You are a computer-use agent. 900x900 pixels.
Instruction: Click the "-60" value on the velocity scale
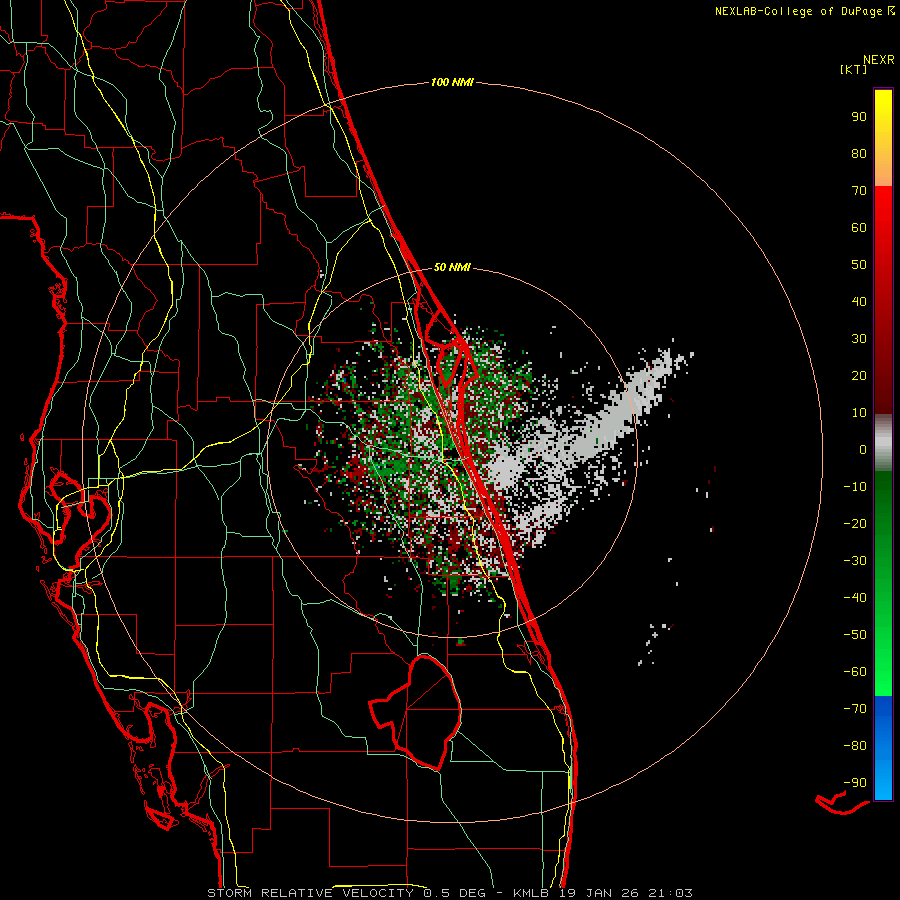[855, 672]
